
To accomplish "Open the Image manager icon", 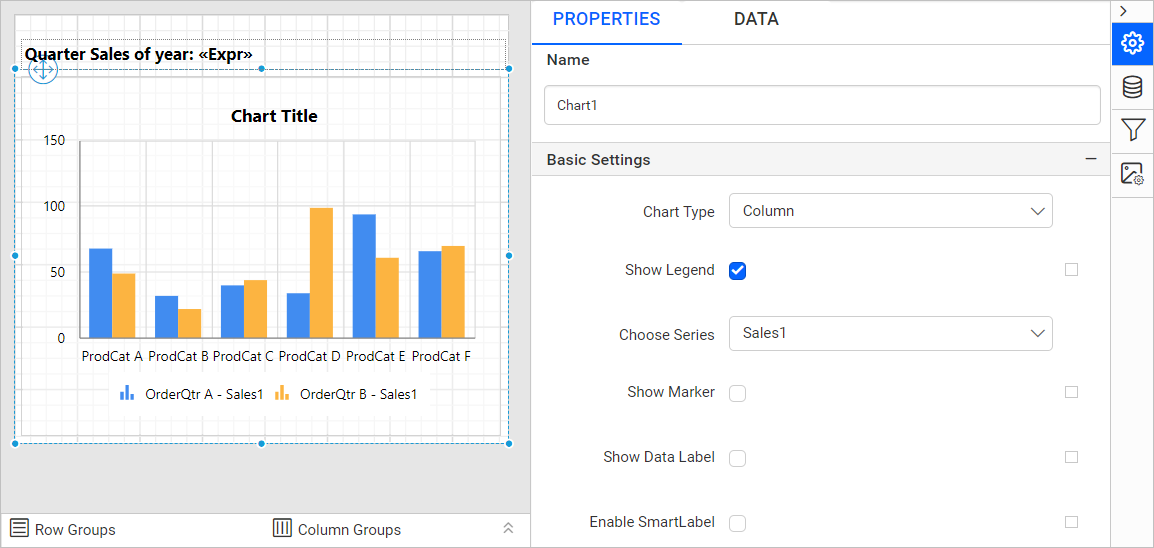I will 1132,174.
